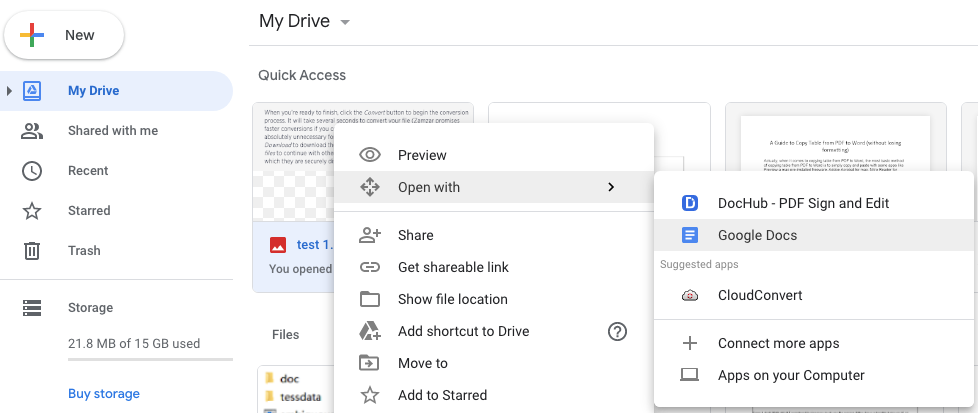Click the Recent clock icon

pos(32,171)
